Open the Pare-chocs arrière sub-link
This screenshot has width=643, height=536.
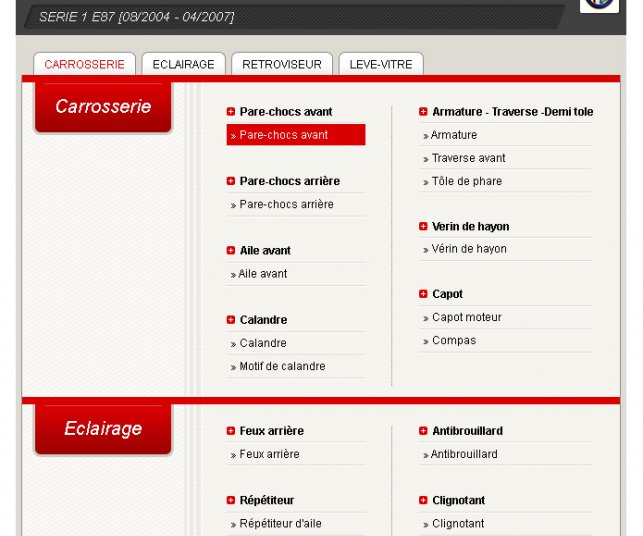(x=286, y=204)
